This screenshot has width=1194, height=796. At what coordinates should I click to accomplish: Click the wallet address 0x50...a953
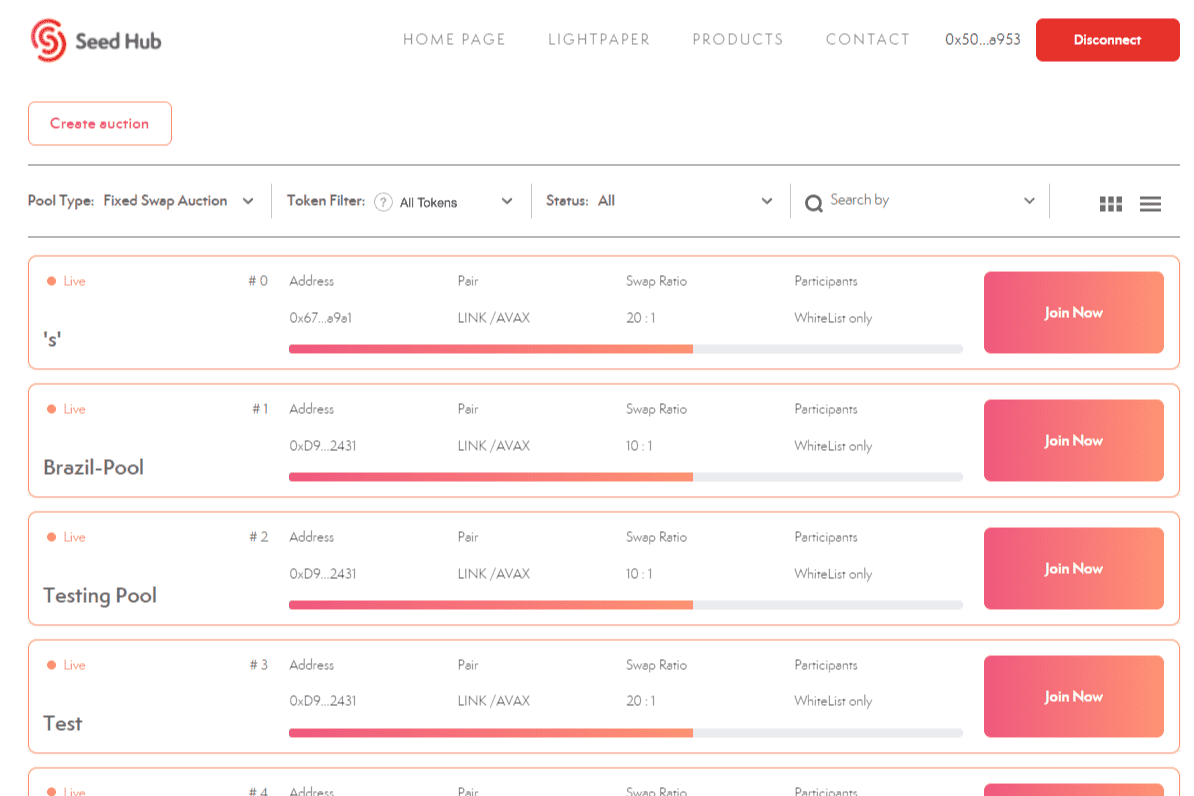(x=981, y=39)
